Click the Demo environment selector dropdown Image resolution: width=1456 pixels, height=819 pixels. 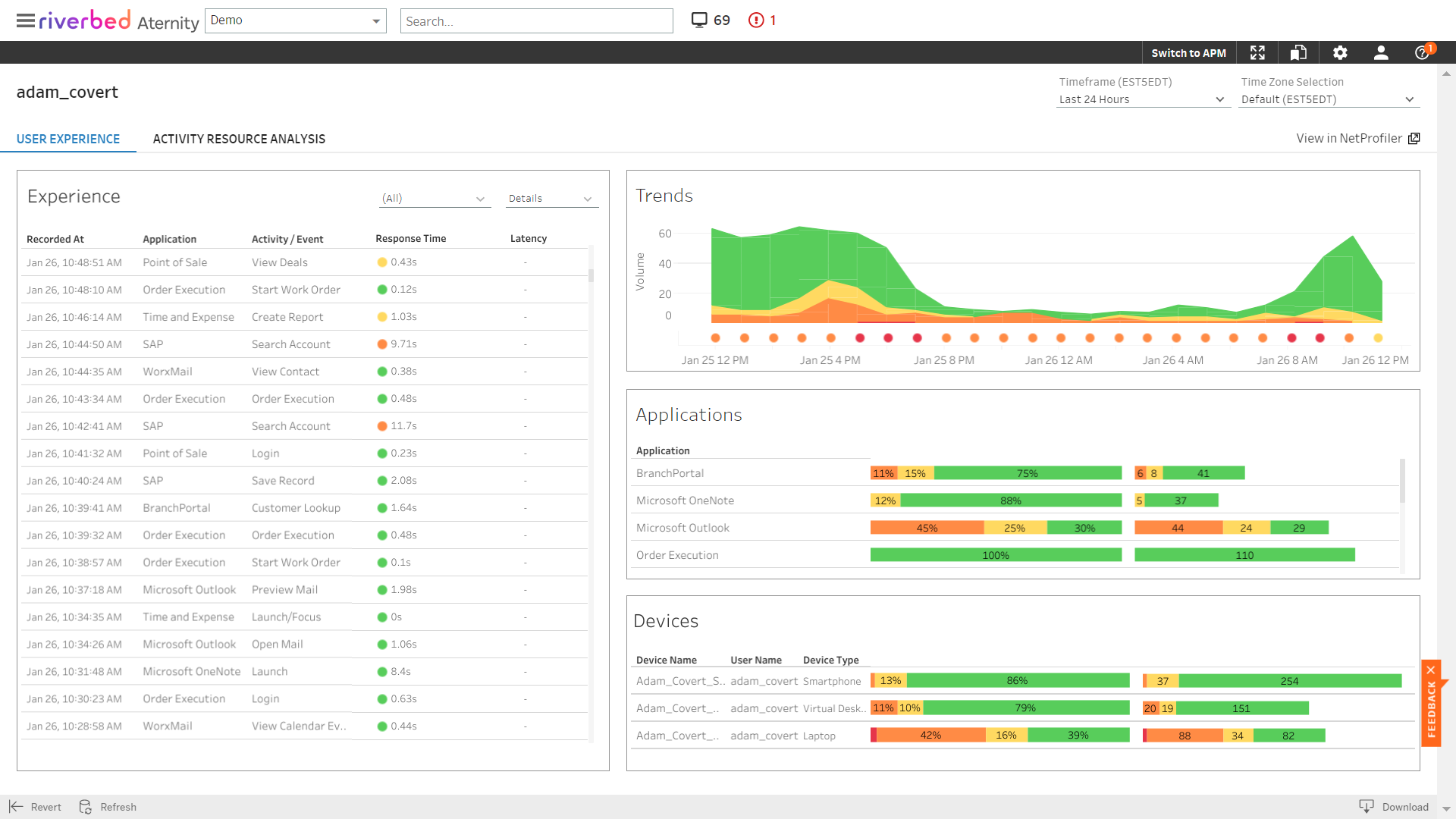pos(296,20)
